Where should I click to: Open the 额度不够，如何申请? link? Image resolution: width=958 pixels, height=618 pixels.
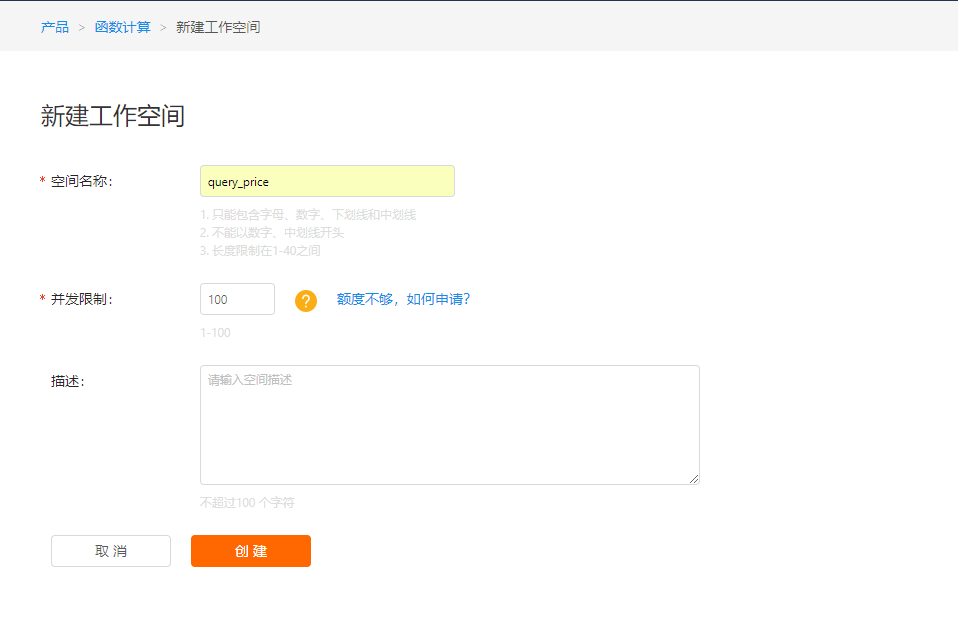pyautogui.click(x=403, y=299)
